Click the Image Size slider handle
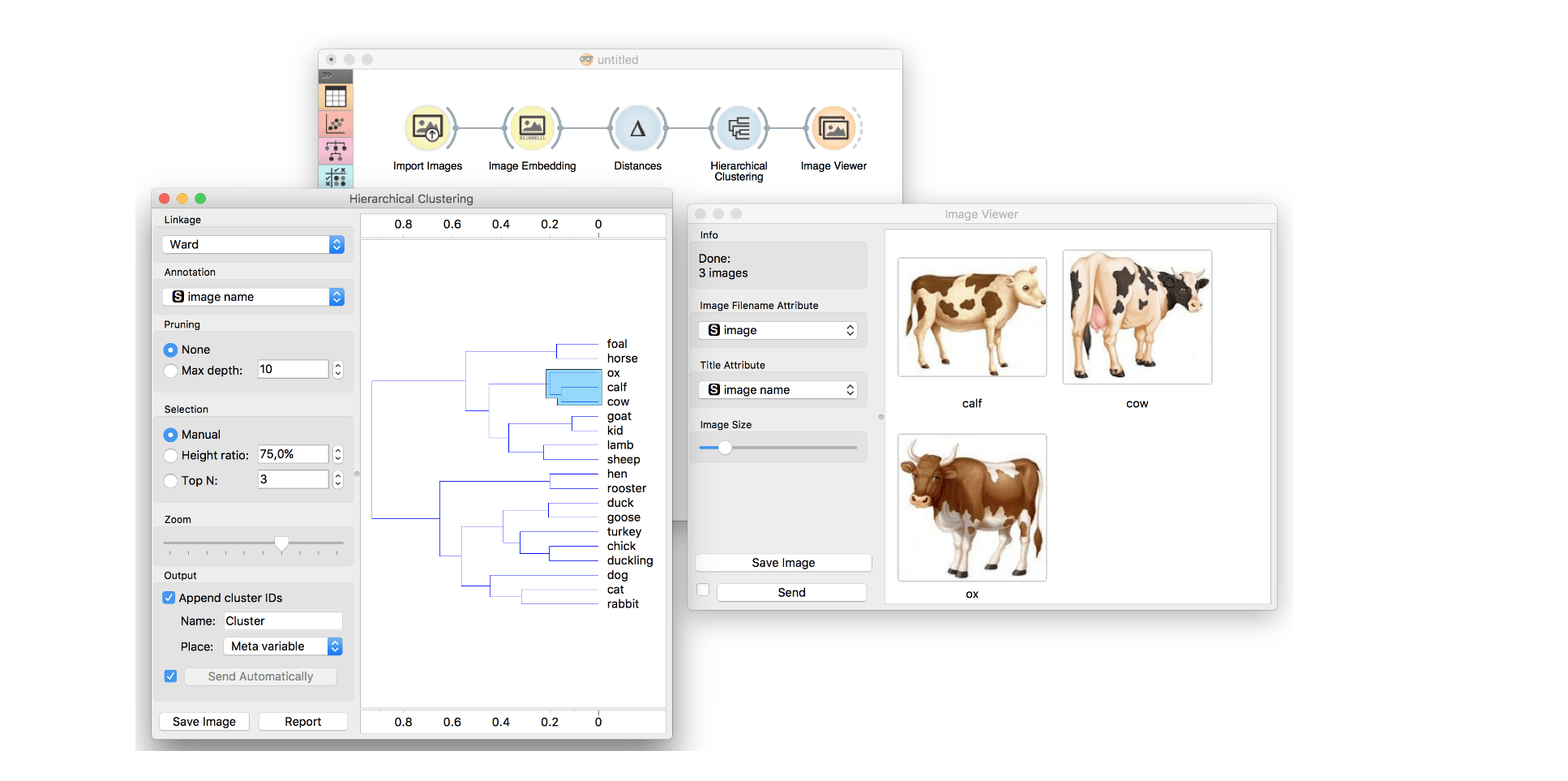1568x781 pixels. coord(725,448)
